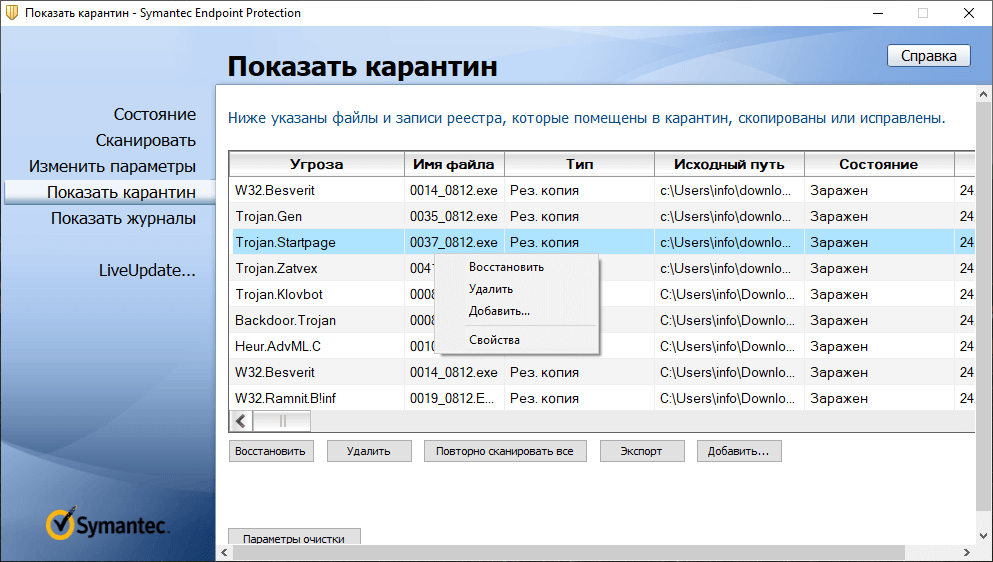Open Сканировать in the sidebar
Screen dimensions: 993x562
click(x=146, y=141)
